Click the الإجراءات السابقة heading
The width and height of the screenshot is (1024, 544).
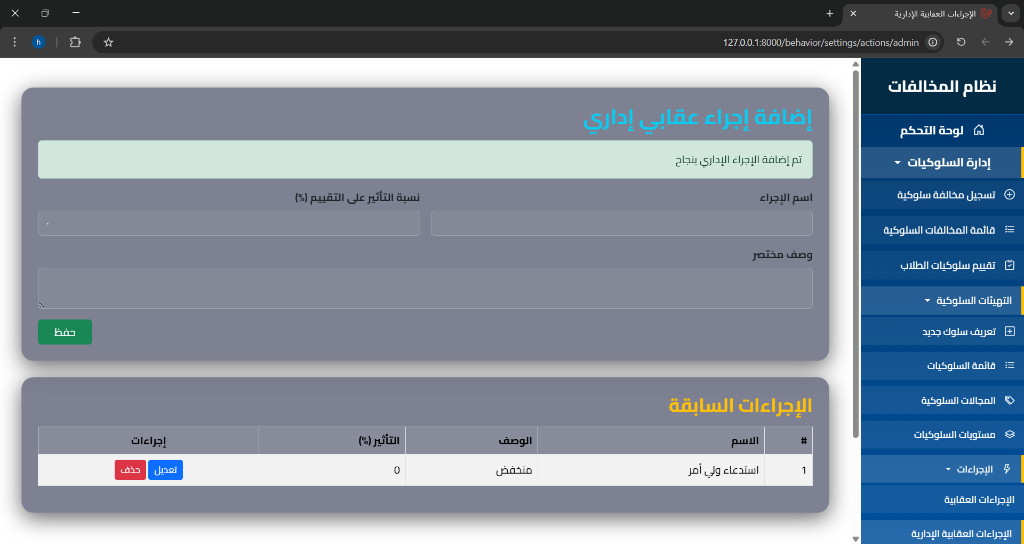pyautogui.click(x=740, y=405)
